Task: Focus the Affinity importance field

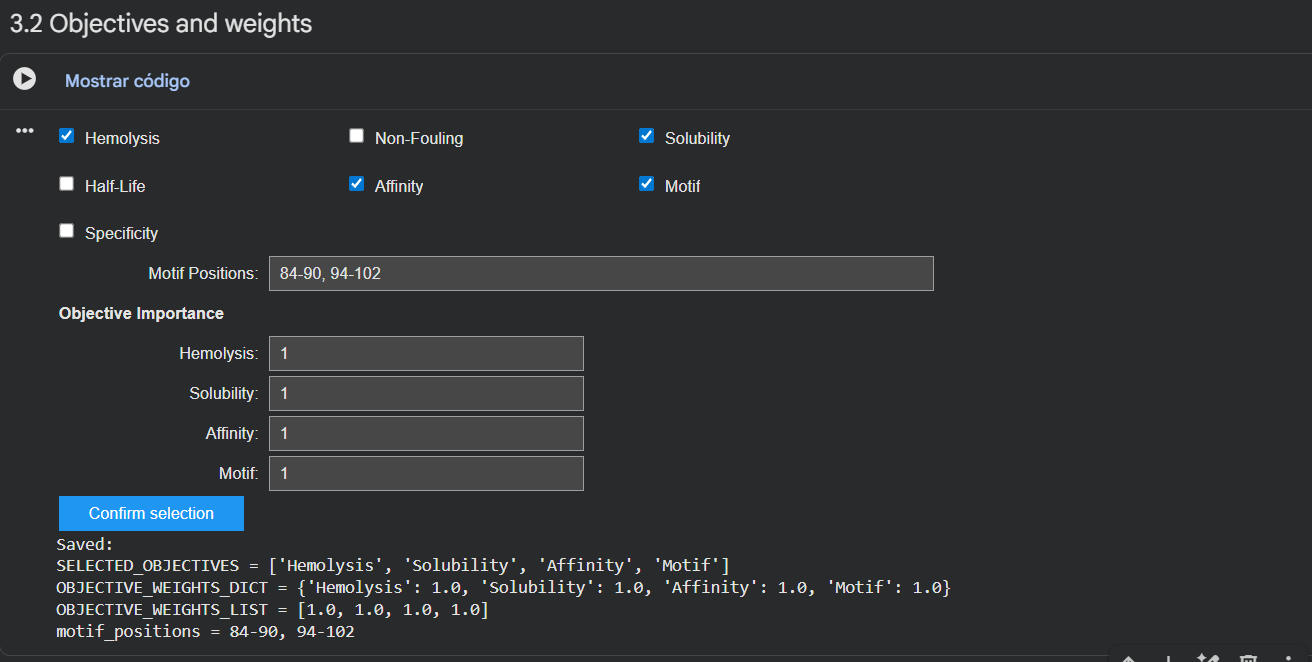Action: [x=426, y=433]
